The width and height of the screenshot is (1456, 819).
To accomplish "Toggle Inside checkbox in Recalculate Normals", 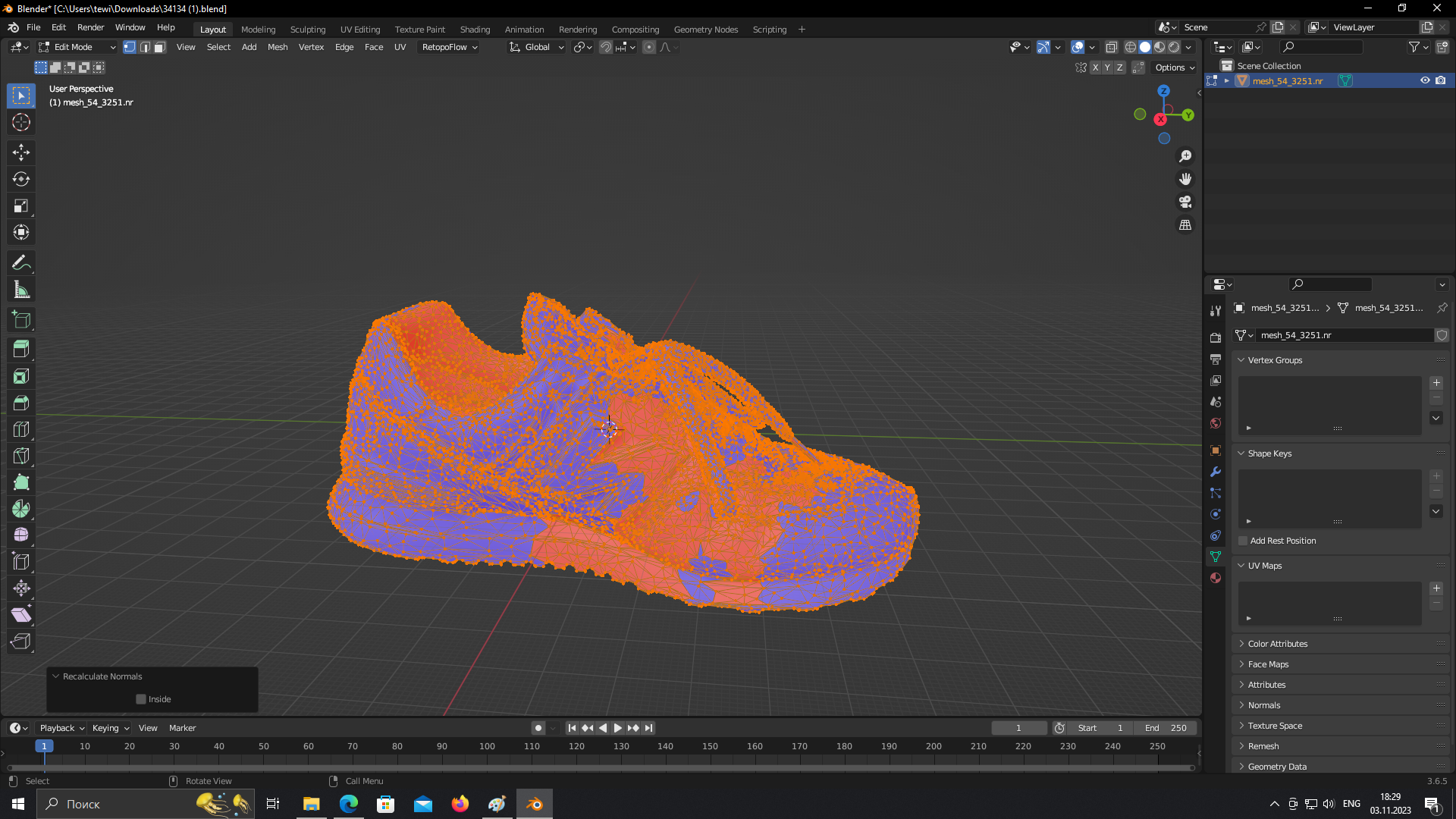I will tap(141, 699).
